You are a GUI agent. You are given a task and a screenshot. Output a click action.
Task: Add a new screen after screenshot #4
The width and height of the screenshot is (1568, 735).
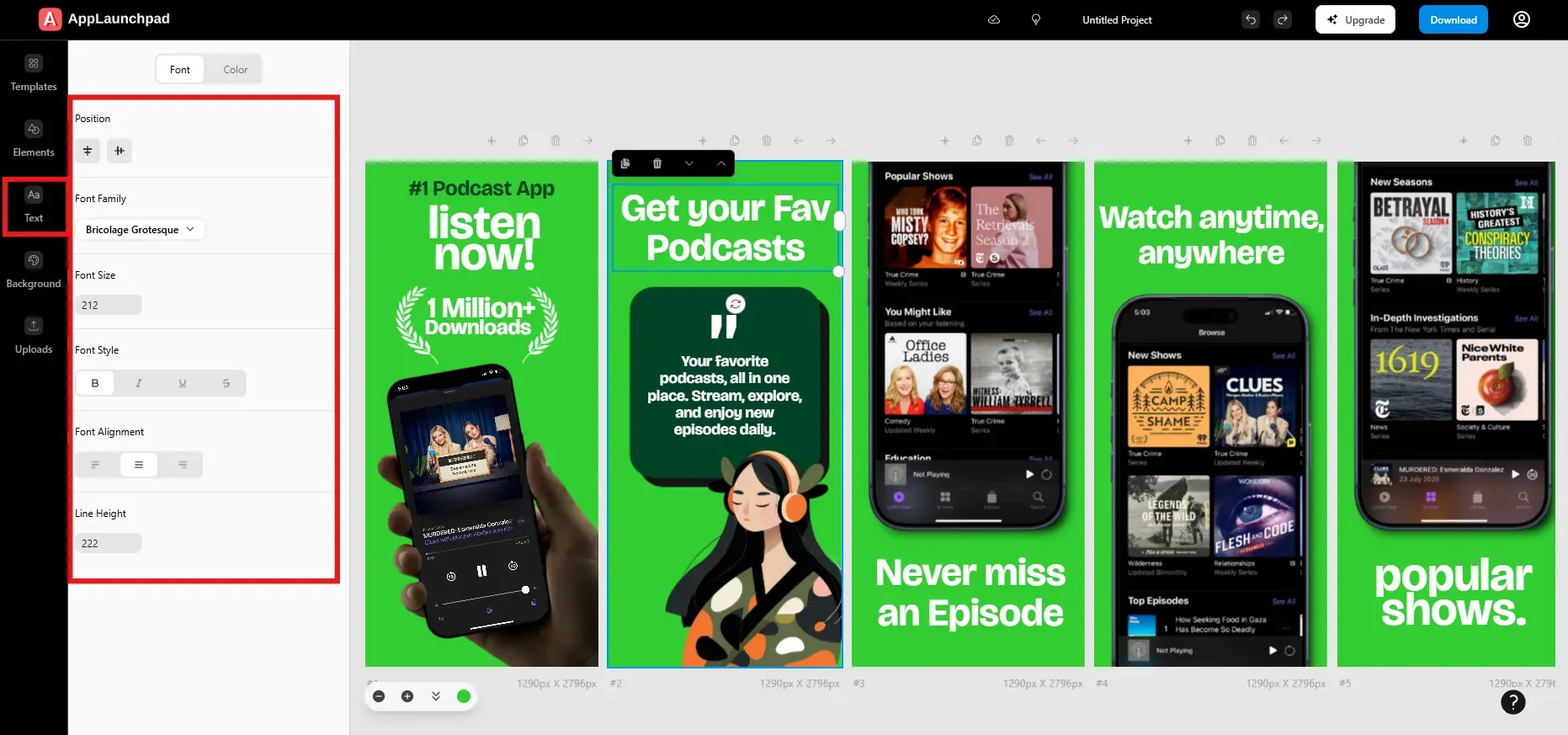tap(1188, 141)
